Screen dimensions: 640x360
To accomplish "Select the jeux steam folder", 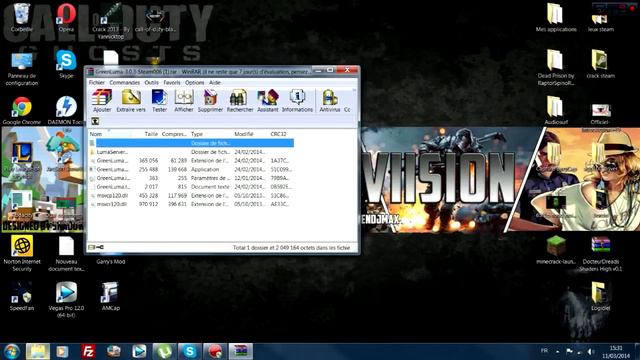I will click(x=600, y=20).
